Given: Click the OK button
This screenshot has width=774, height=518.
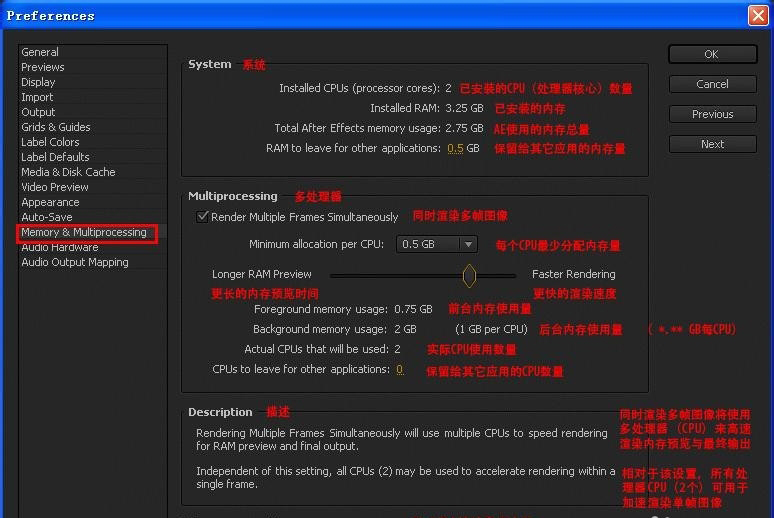Looking at the screenshot, I should [x=712, y=54].
